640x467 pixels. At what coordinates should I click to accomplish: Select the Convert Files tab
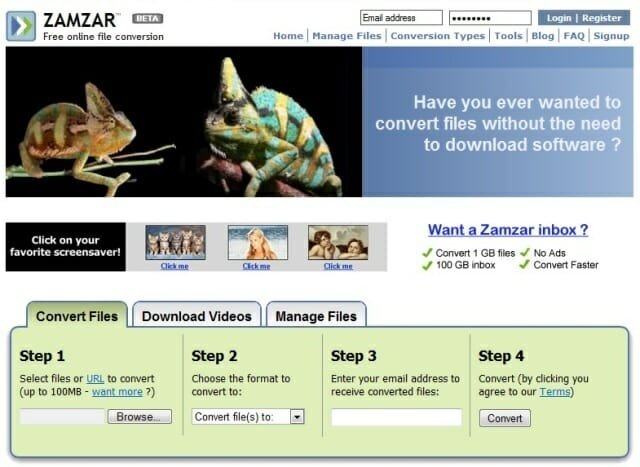(77, 316)
